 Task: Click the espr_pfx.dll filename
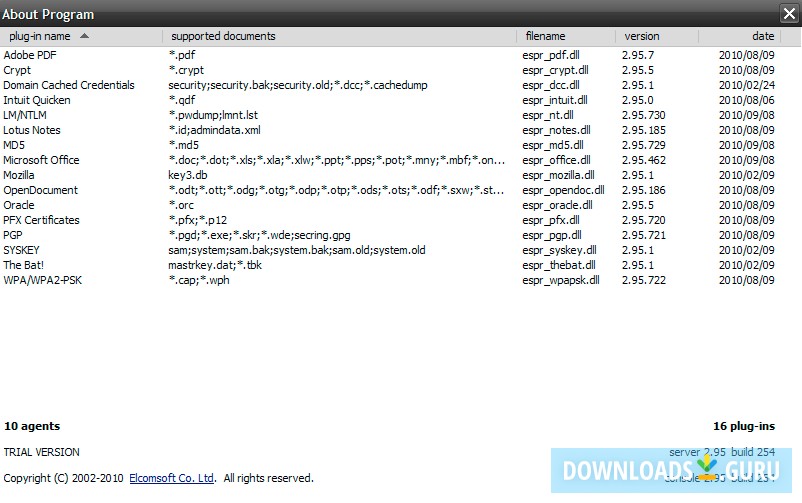pos(551,220)
